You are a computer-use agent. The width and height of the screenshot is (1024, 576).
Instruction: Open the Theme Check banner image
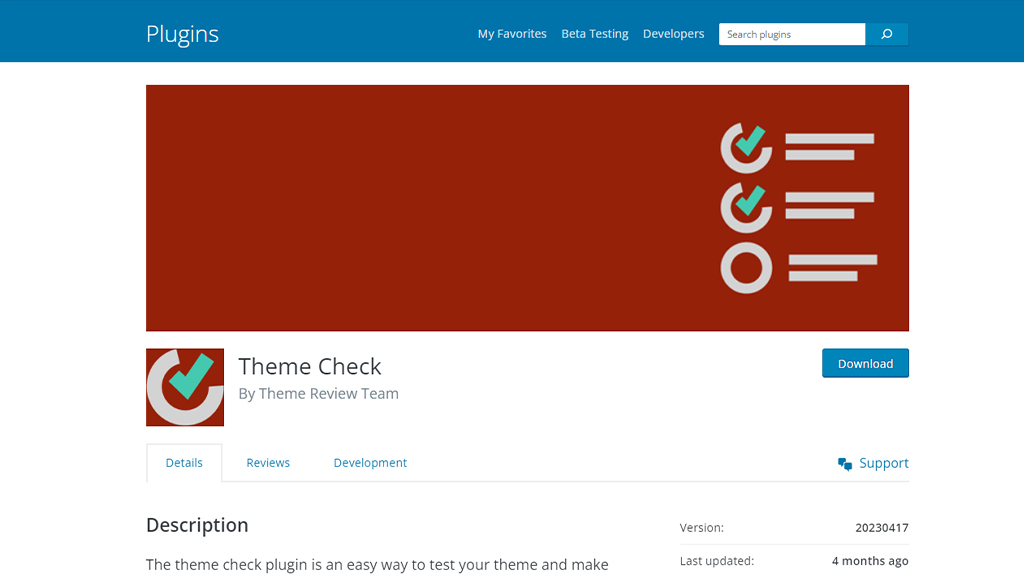click(527, 207)
